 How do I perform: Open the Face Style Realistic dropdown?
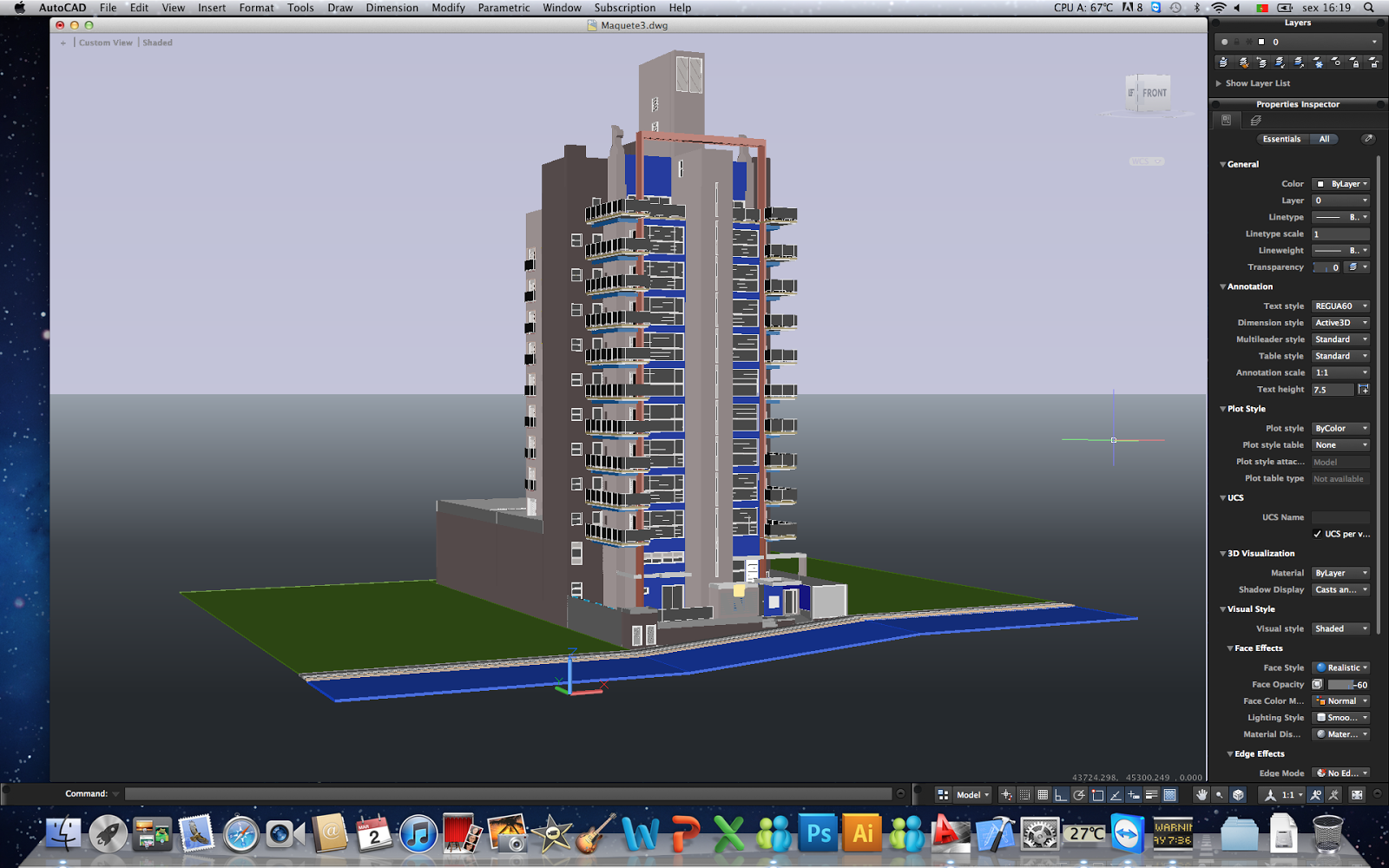pyautogui.click(x=1341, y=667)
